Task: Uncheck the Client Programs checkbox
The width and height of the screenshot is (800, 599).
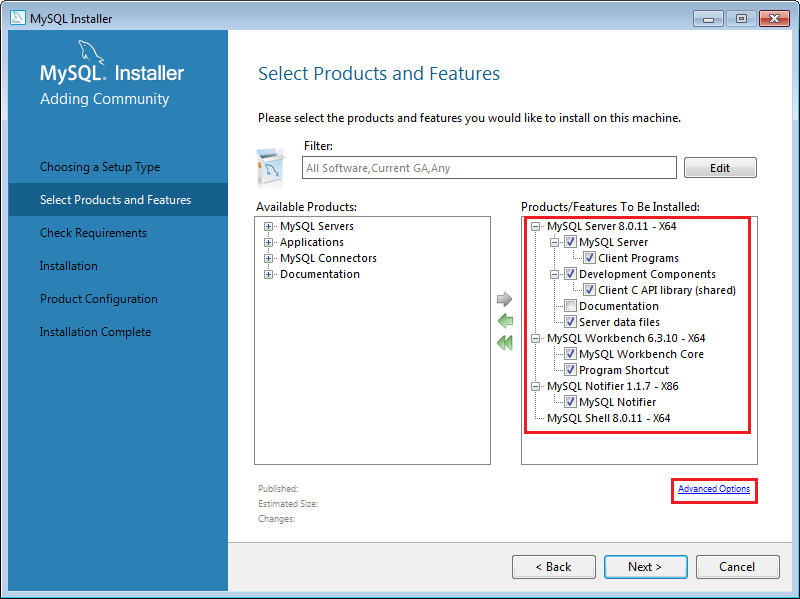Action: point(590,258)
